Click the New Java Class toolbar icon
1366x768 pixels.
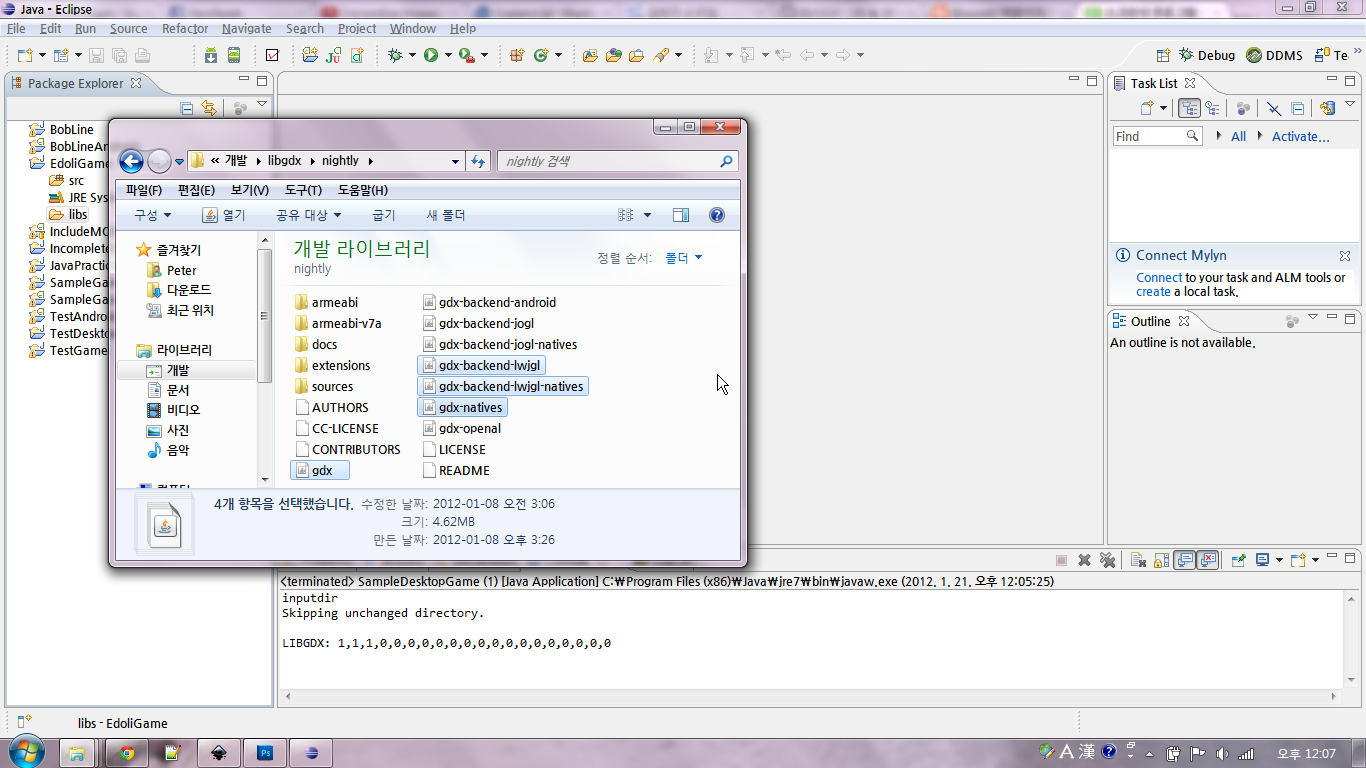click(x=541, y=55)
